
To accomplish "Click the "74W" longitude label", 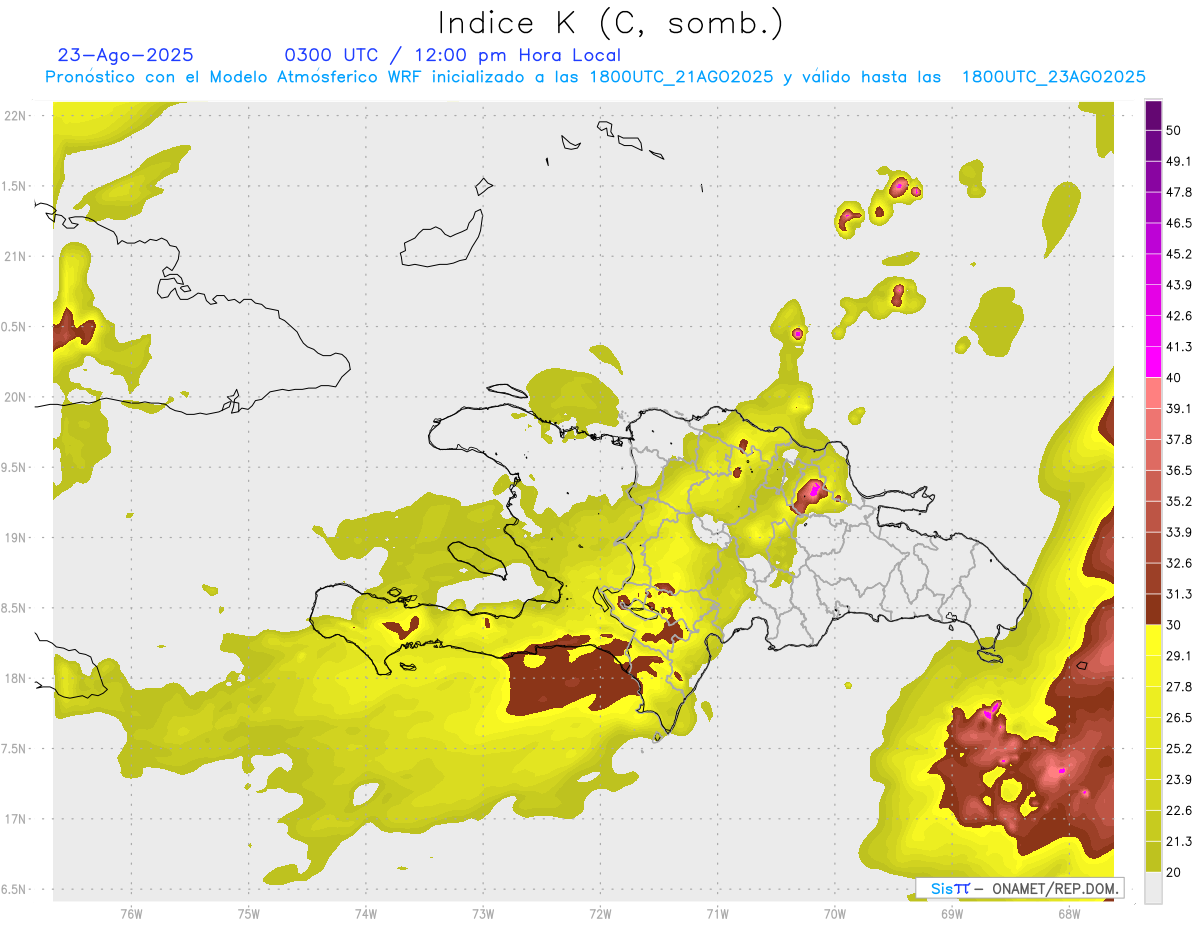I will coord(366,914).
